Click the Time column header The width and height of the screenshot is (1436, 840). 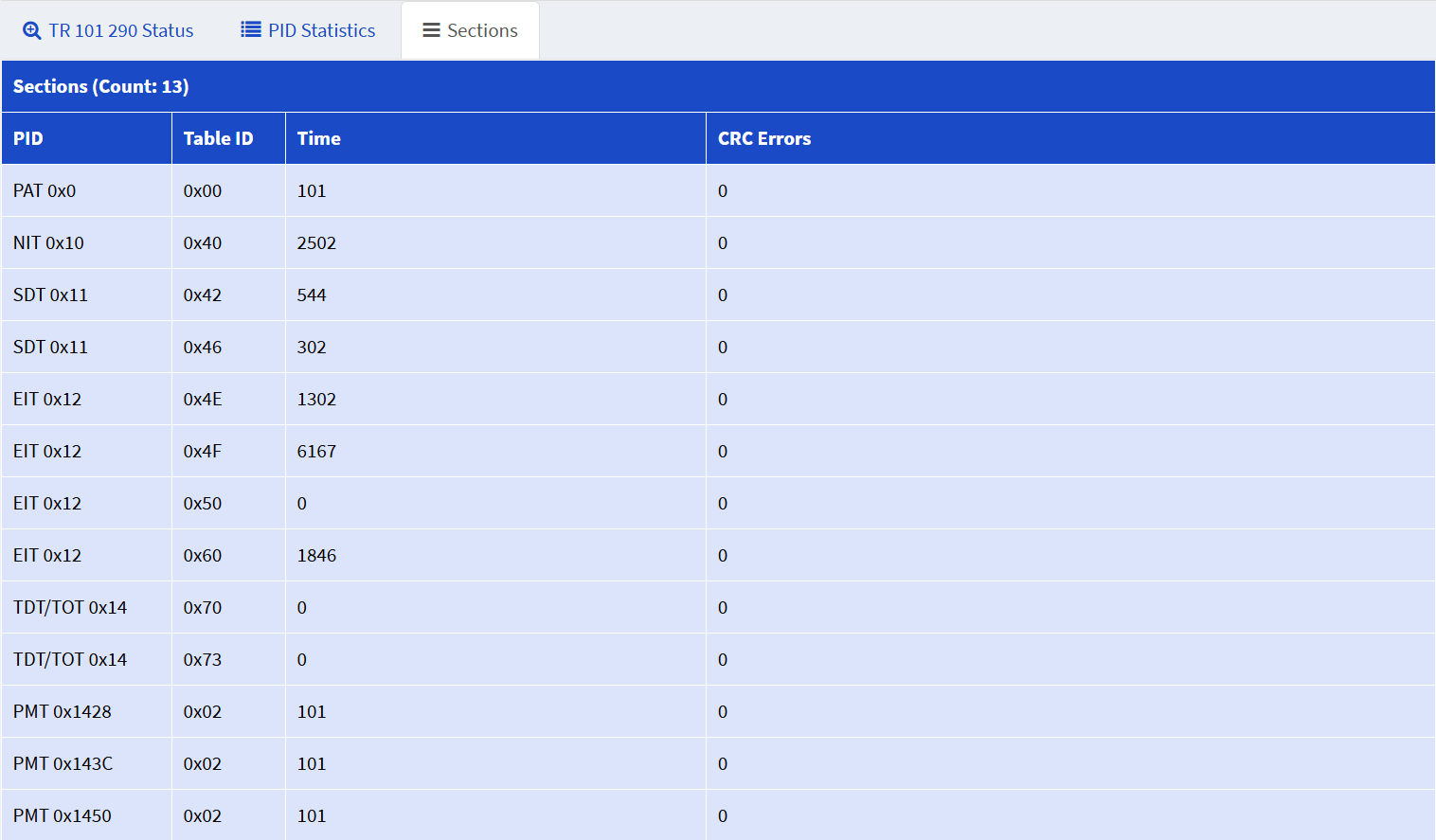(495, 138)
